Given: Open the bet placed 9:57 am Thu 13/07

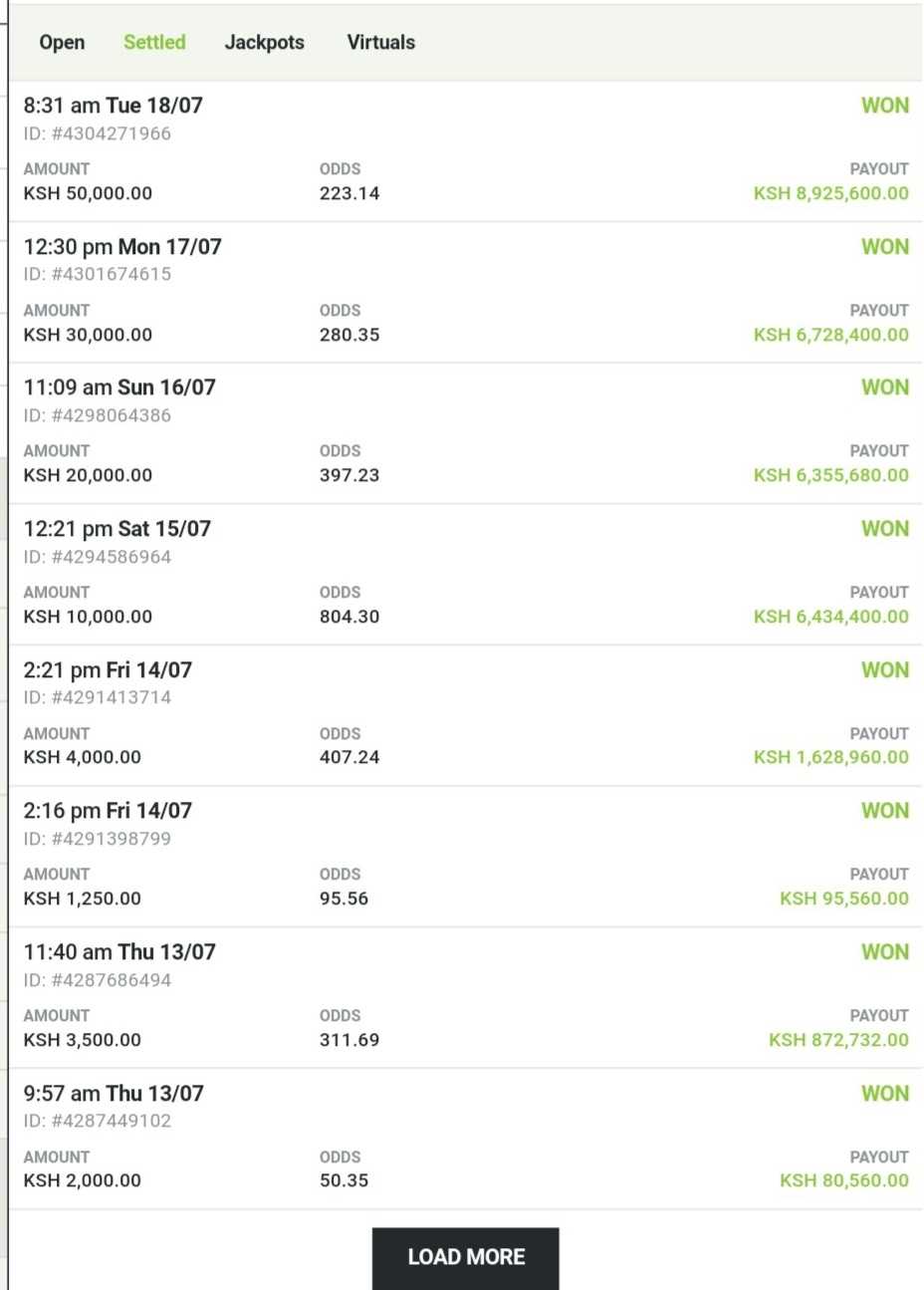Looking at the screenshot, I should (x=114, y=1094).
